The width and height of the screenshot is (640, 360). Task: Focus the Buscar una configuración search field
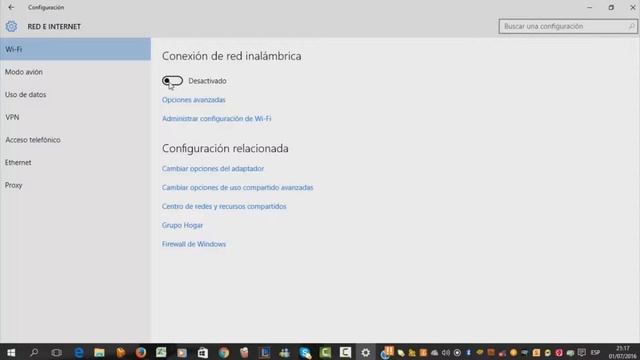[x=568, y=27]
